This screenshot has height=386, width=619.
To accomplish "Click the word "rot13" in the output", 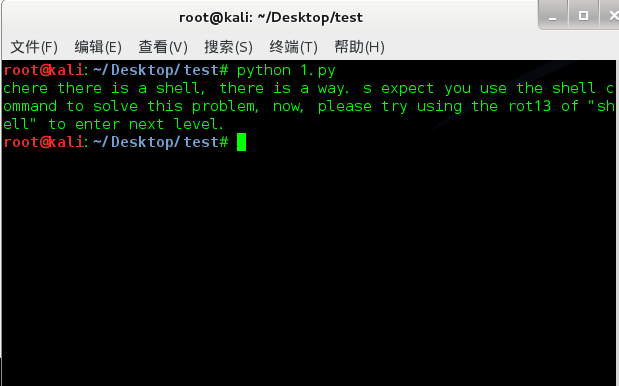I will (529, 106).
